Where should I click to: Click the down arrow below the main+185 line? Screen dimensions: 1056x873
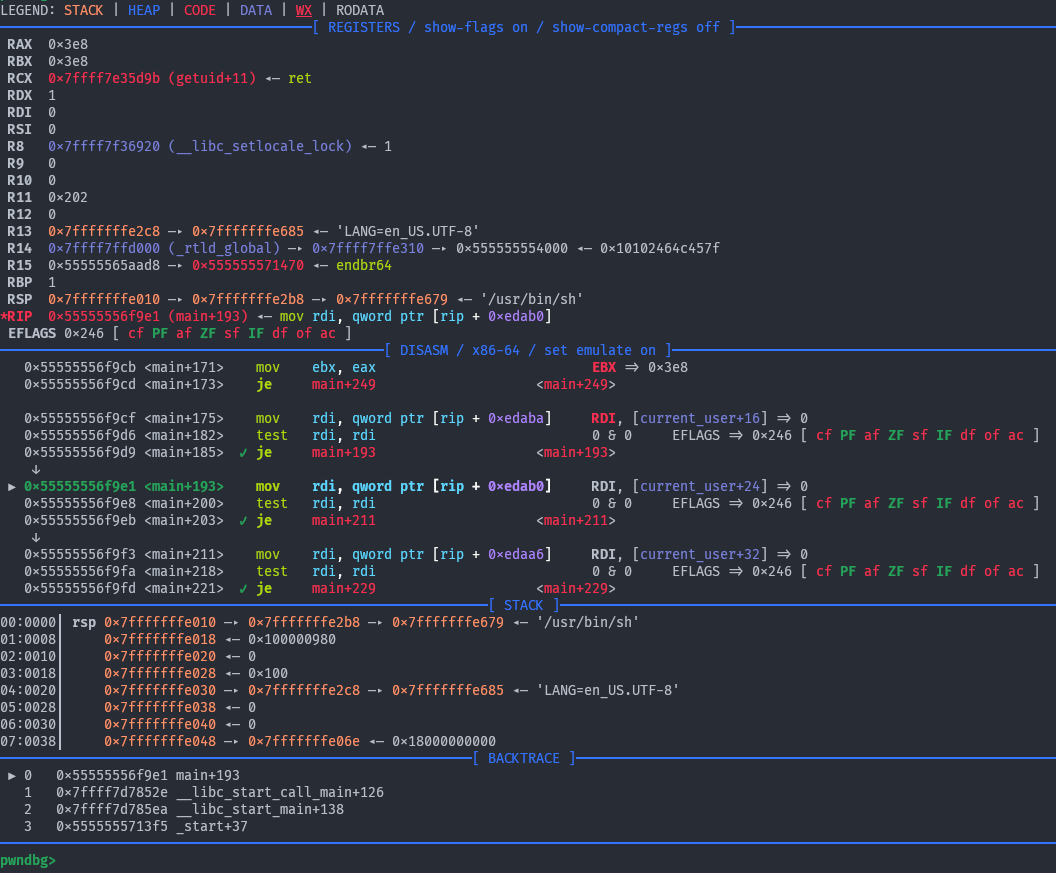point(36,469)
